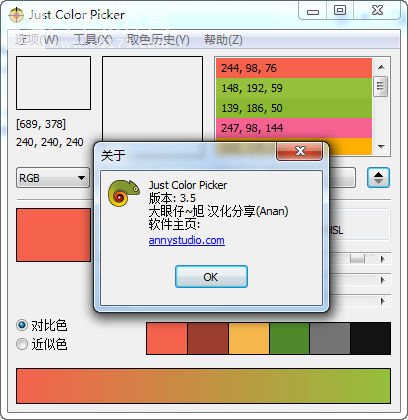Click OK in the About dialog
Image resolution: width=408 pixels, height=420 pixels.
[x=211, y=277]
